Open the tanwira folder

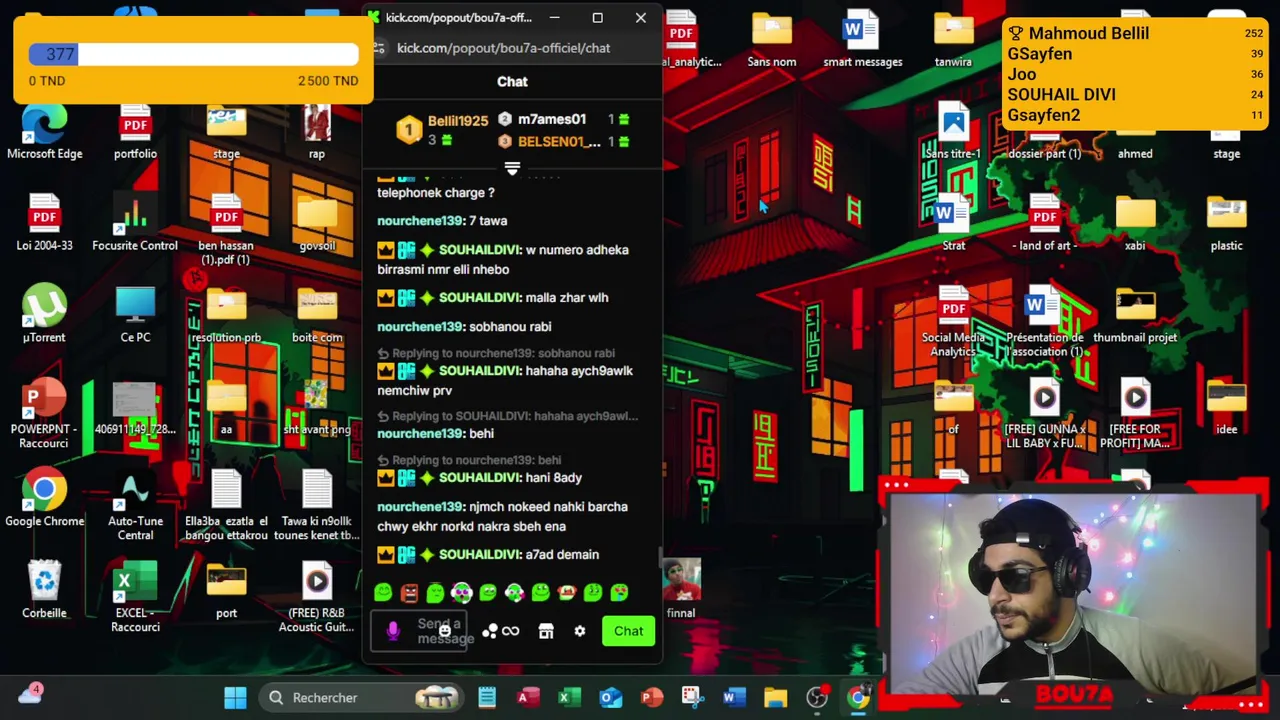coord(953,40)
